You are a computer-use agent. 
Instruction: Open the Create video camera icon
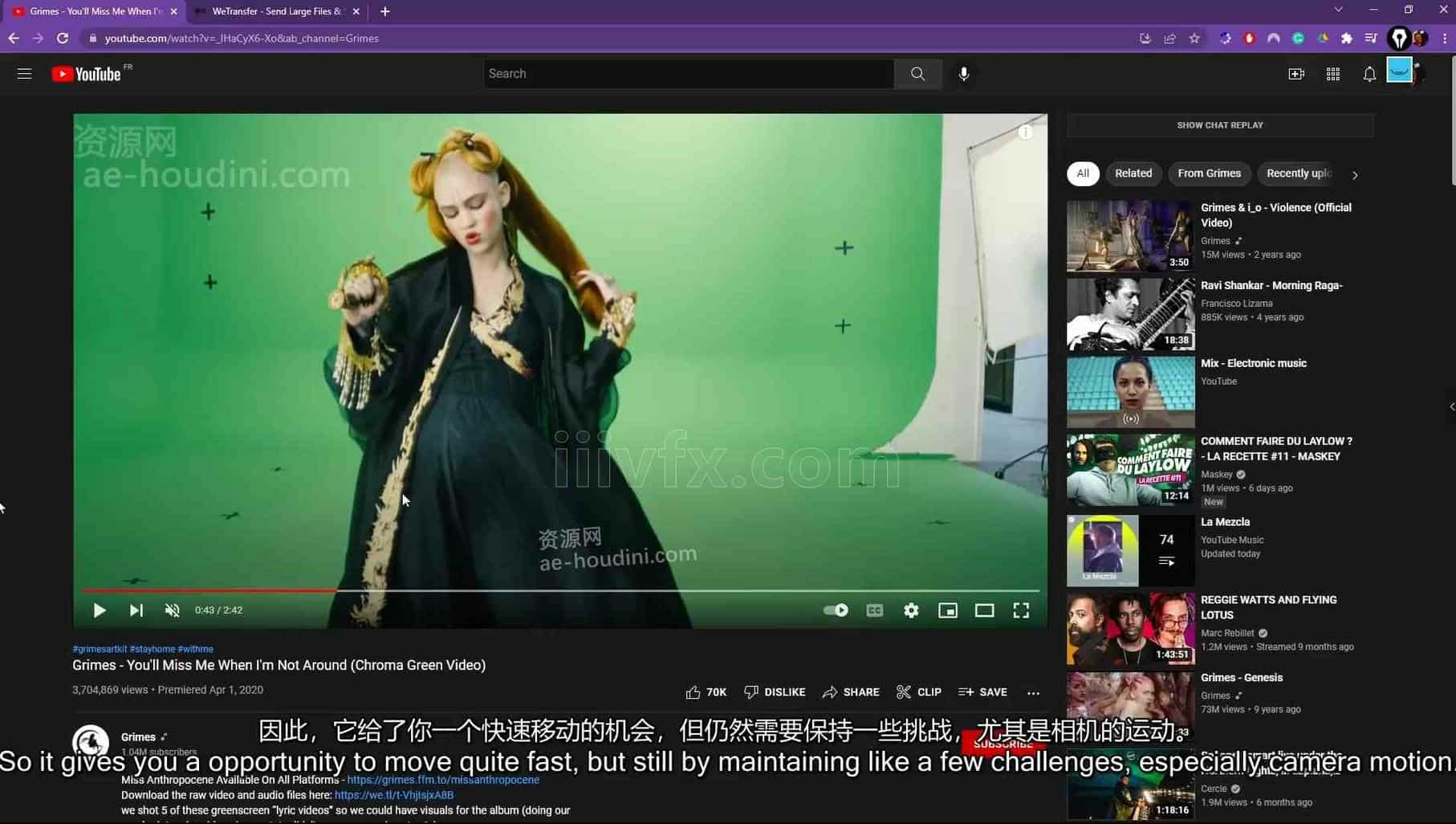click(x=1296, y=74)
